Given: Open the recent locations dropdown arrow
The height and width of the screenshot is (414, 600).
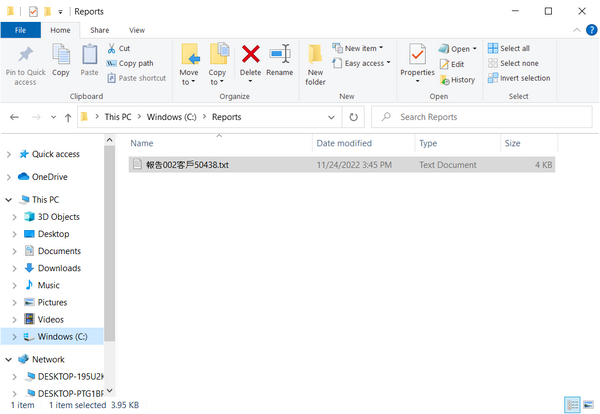Looking at the screenshot, I should point(53,117).
